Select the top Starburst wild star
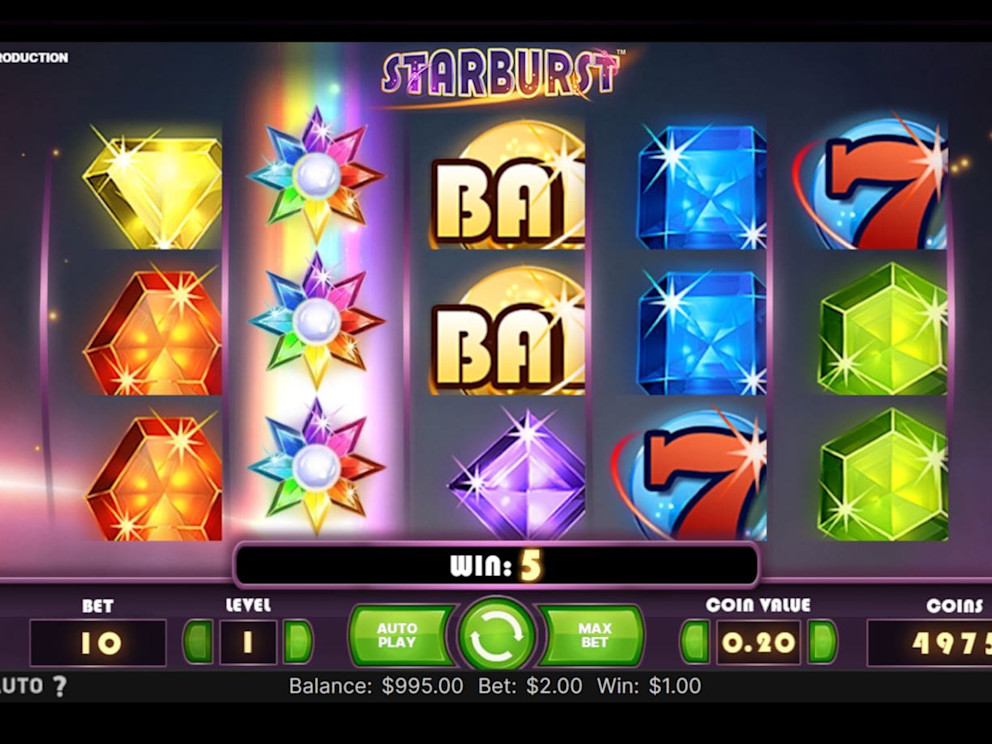 pos(316,175)
